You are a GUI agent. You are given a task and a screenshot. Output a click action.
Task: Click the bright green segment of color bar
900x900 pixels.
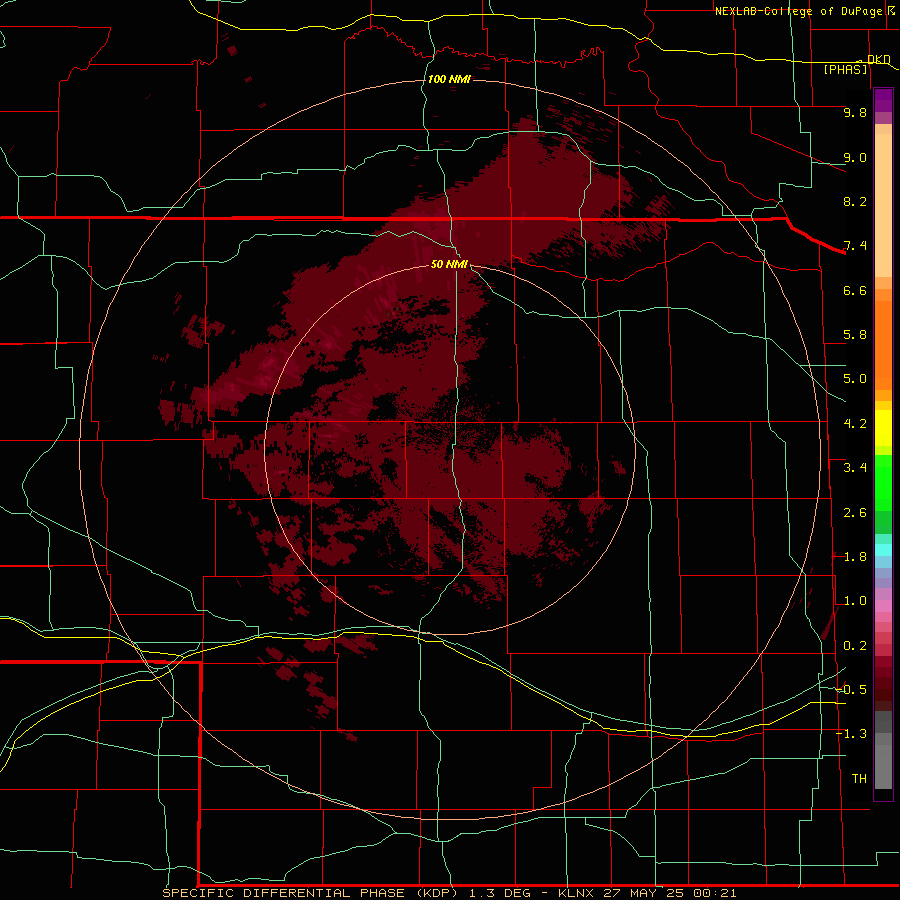tap(883, 483)
